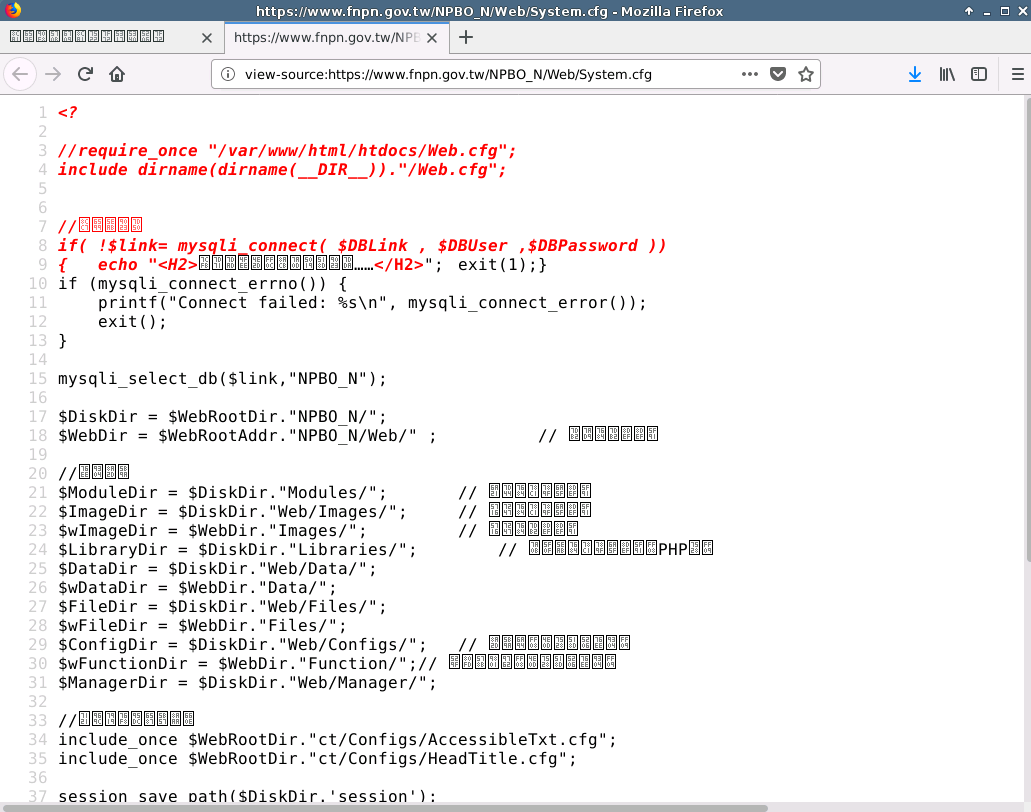
Task: Click the '$DiskDir = $WebRootDir."NPBO_N/";' line
Action: click(222, 417)
